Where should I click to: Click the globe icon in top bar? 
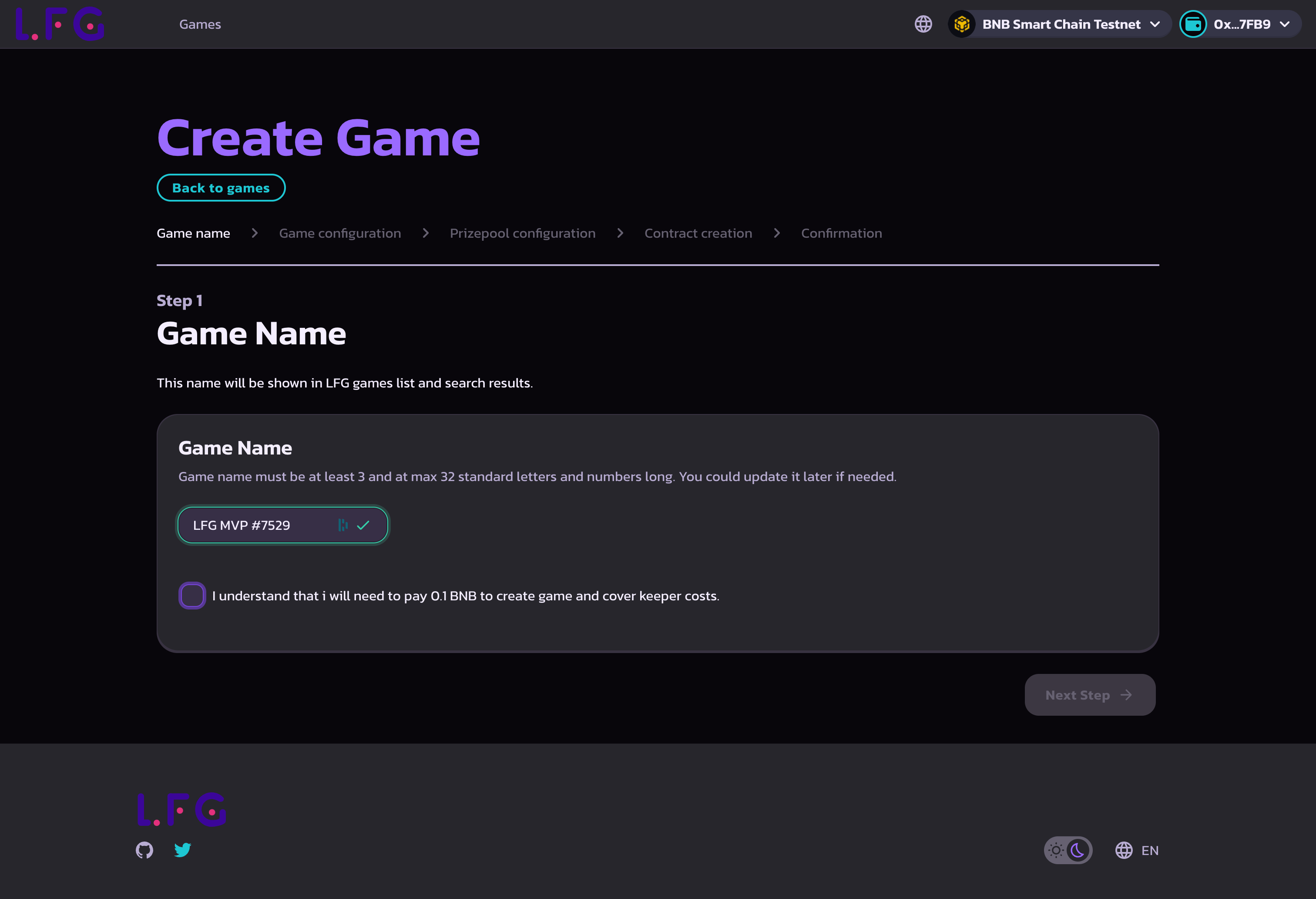pos(923,24)
